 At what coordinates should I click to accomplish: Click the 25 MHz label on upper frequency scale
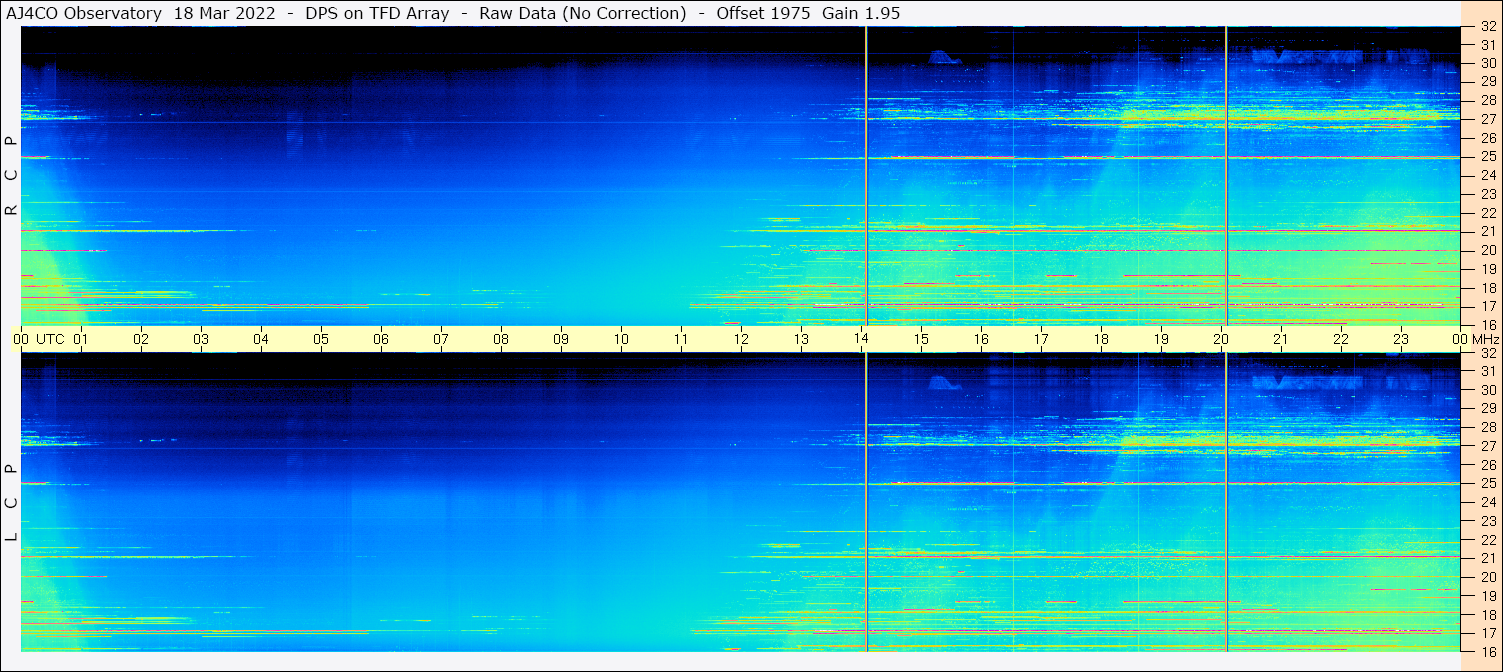[x=1488, y=156]
